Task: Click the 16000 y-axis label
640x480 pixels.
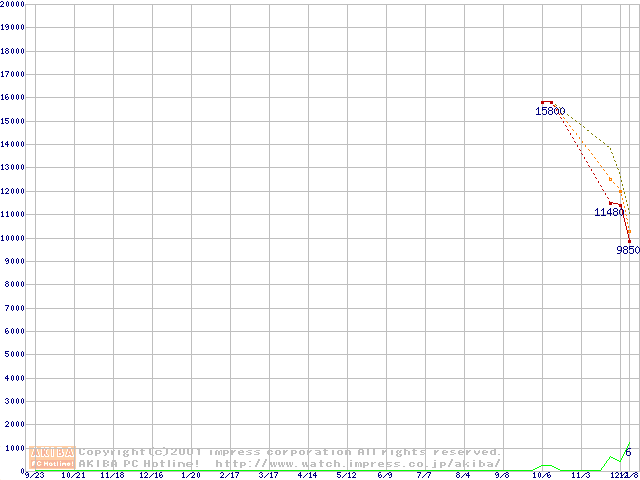Action: (x=13, y=98)
